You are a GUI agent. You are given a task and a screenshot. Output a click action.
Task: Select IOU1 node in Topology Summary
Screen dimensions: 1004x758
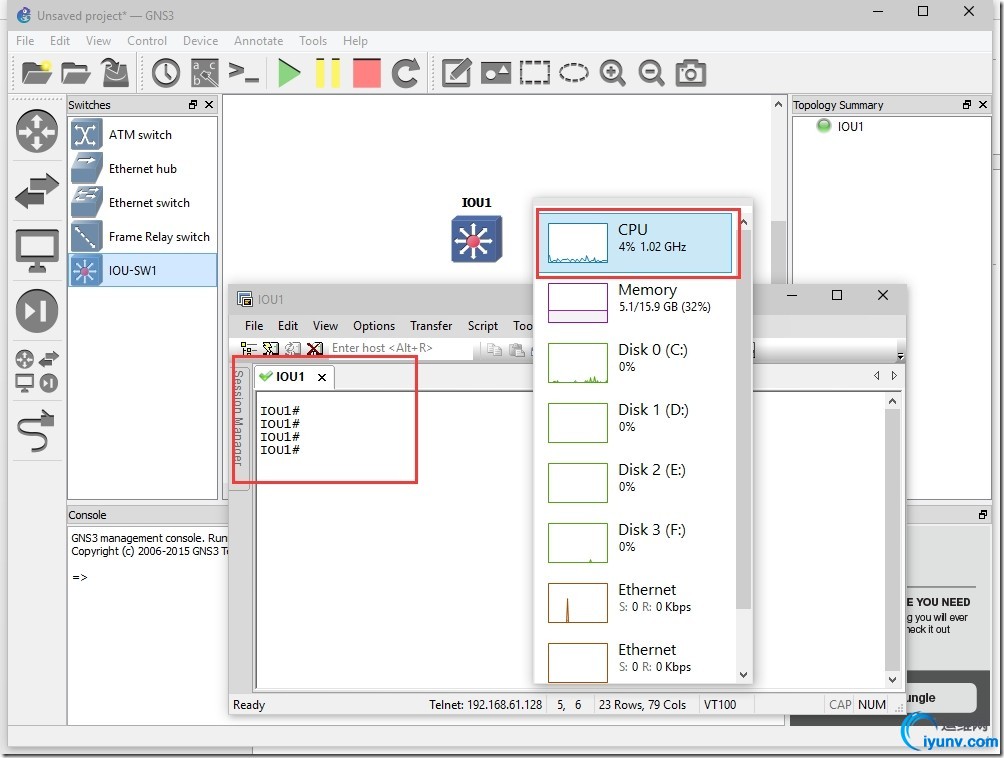(850, 127)
